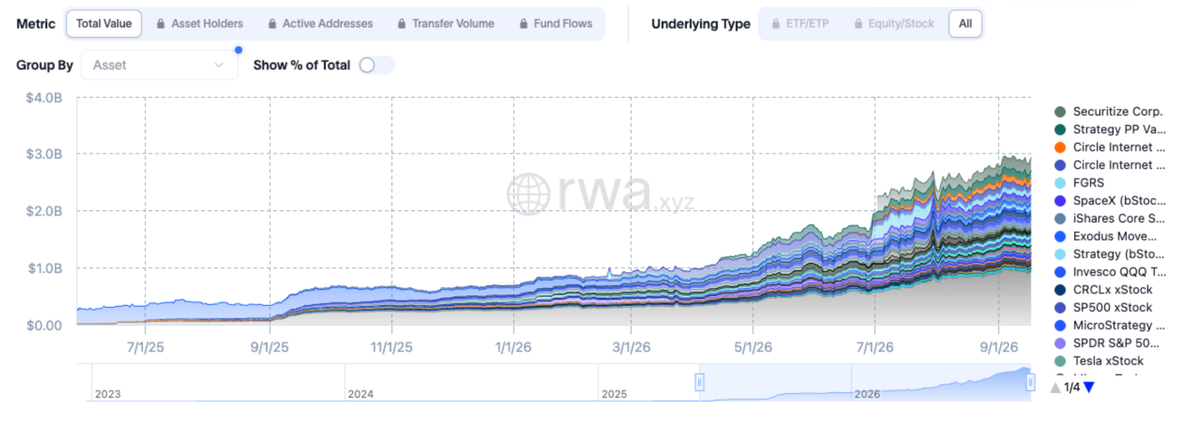Click the lock icon beside Active Addresses
The height and width of the screenshot is (432, 1200).
271,23
